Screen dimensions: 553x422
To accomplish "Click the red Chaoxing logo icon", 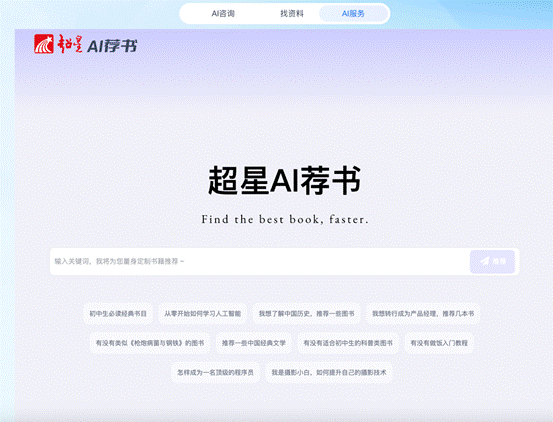I will 44,44.
